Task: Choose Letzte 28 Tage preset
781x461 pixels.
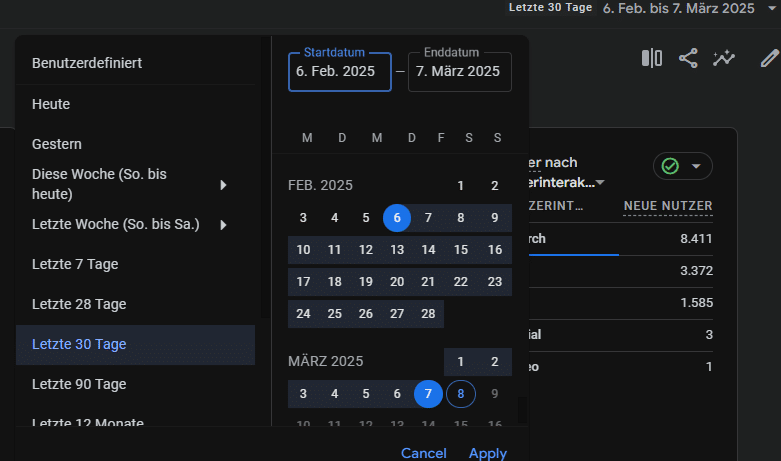Action: [x=135, y=304]
